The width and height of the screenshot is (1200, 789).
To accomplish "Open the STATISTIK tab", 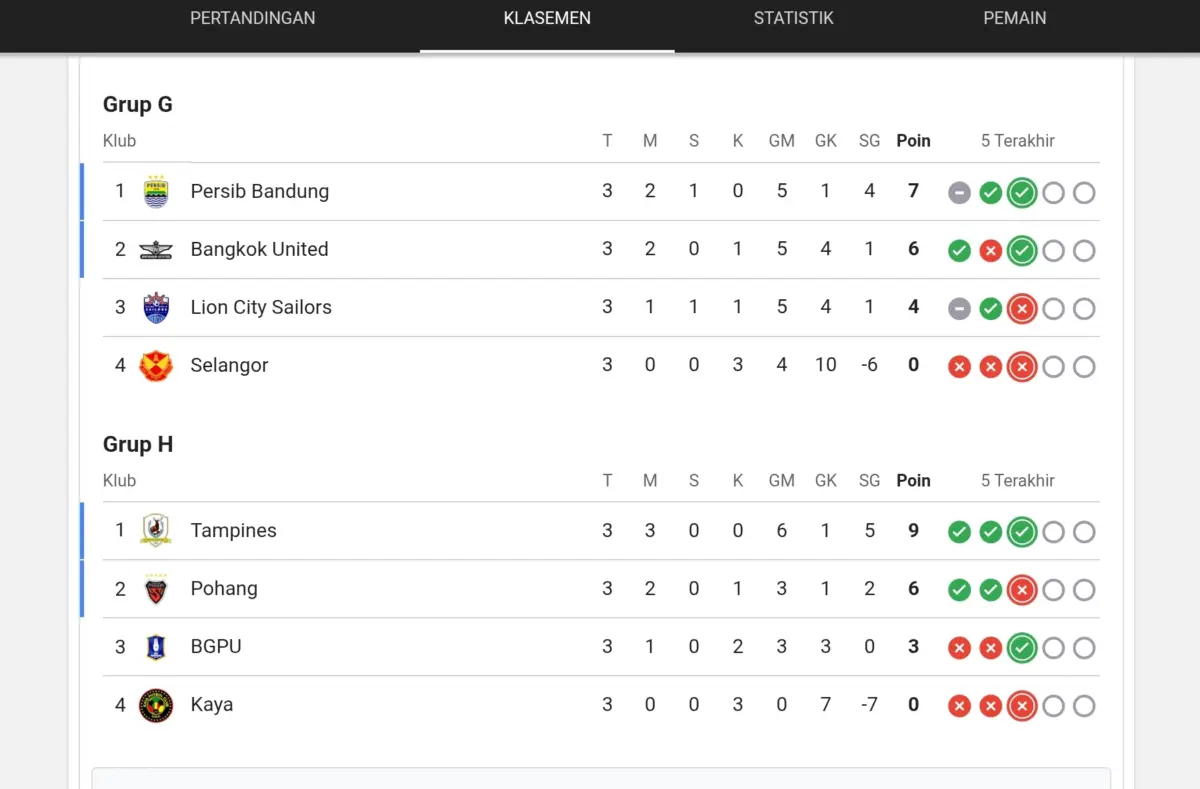I will [793, 18].
